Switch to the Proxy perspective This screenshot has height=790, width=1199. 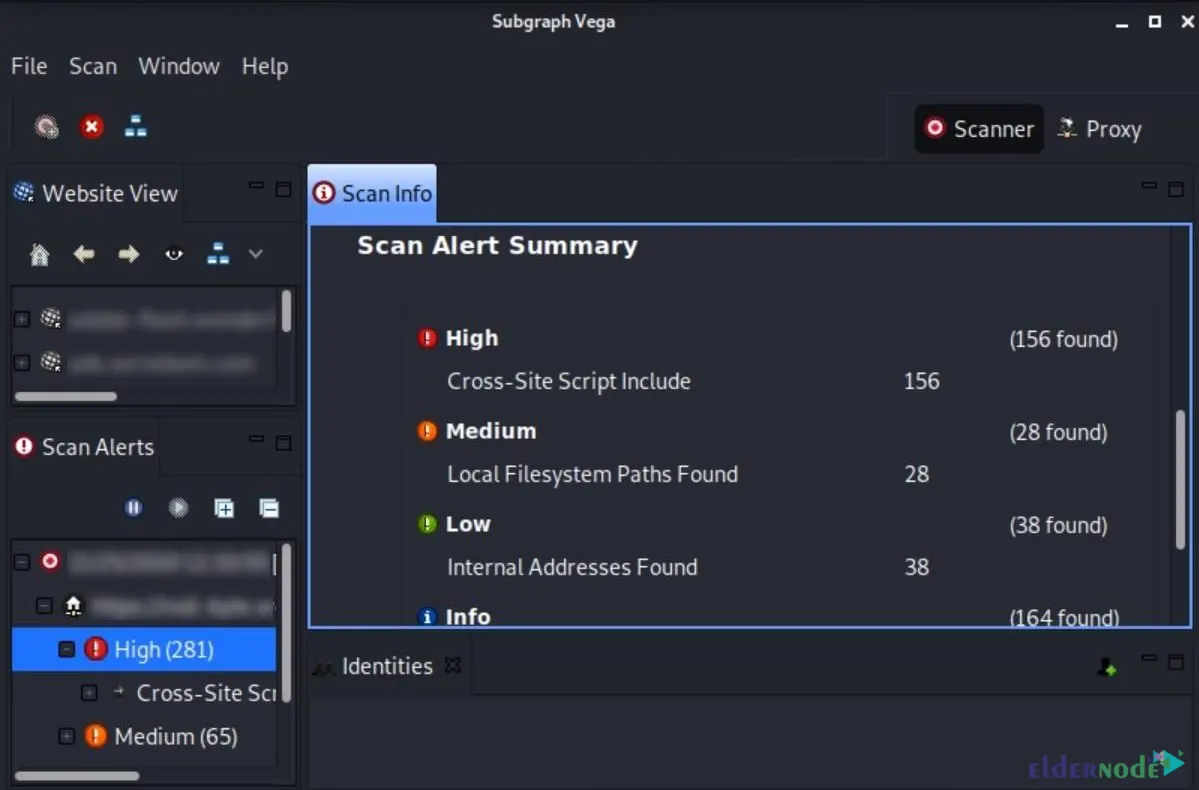point(1100,128)
